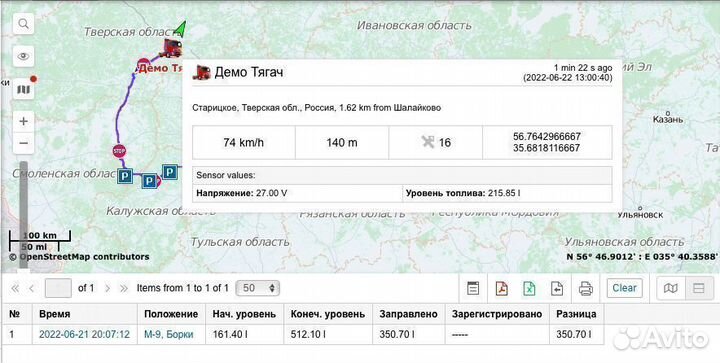Click the truck icon in popup header

coord(201,73)
